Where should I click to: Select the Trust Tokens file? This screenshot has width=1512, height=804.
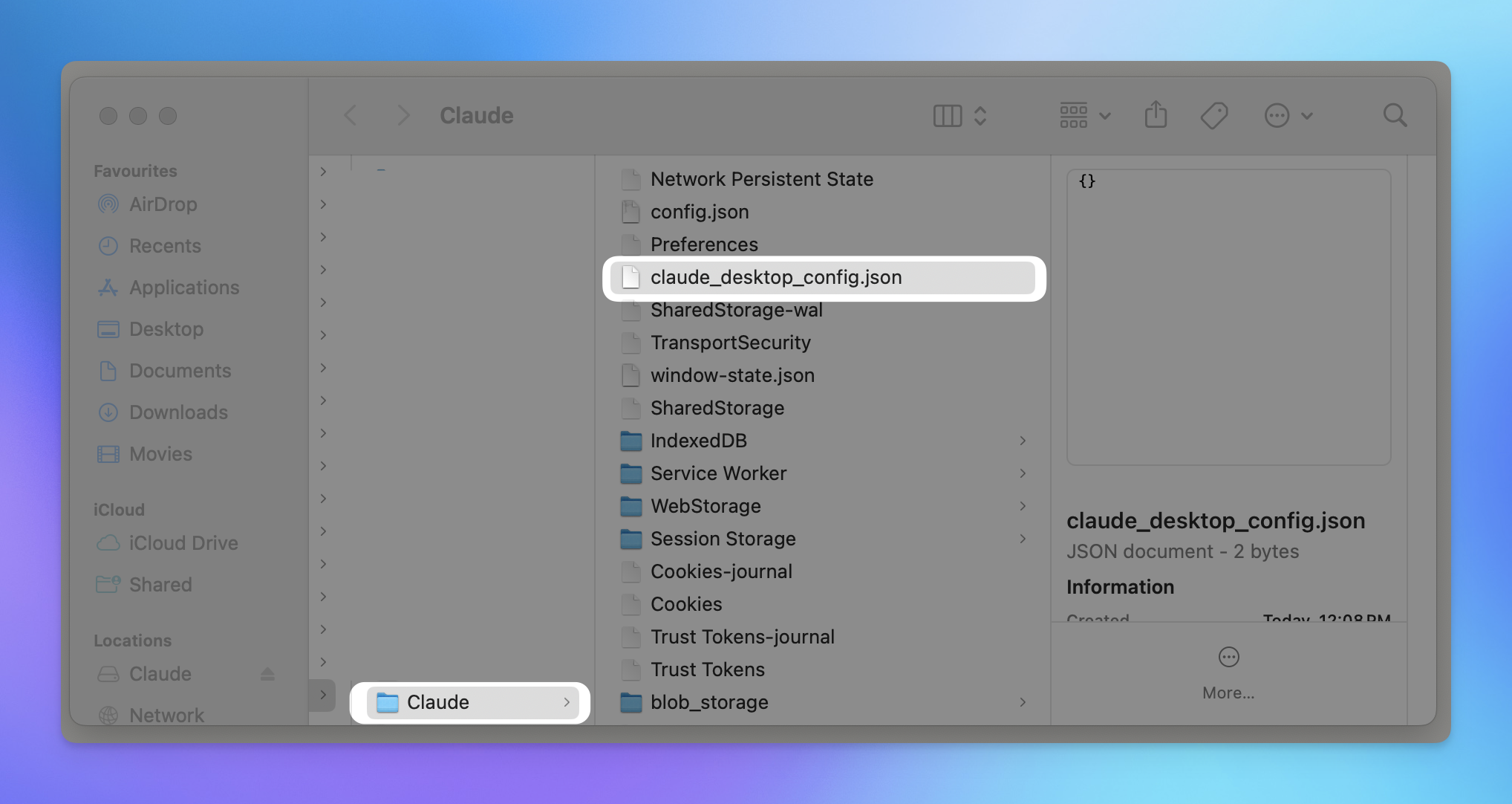point(823,670)
